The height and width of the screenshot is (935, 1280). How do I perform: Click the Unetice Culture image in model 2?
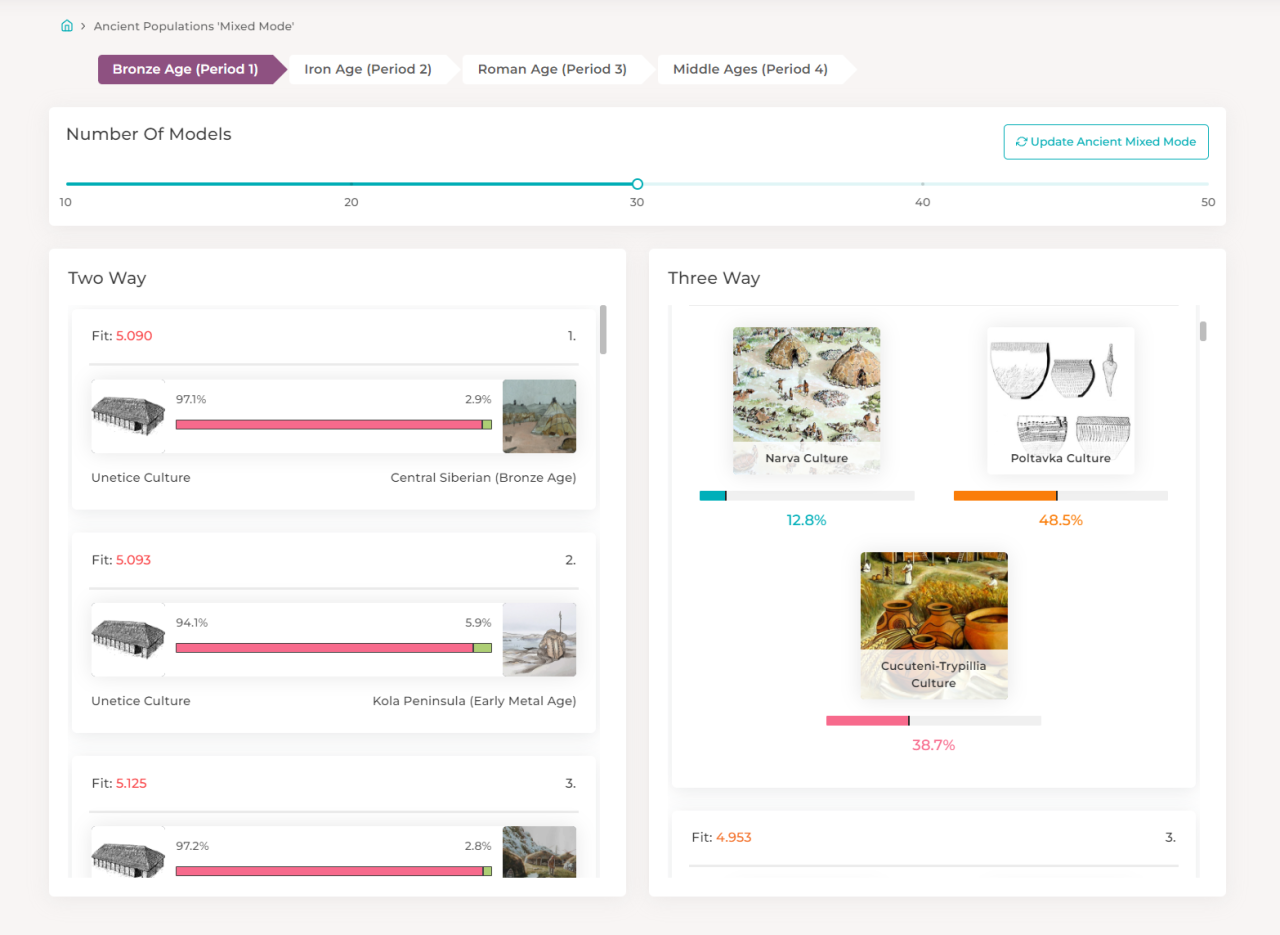[x=128, y=640]
